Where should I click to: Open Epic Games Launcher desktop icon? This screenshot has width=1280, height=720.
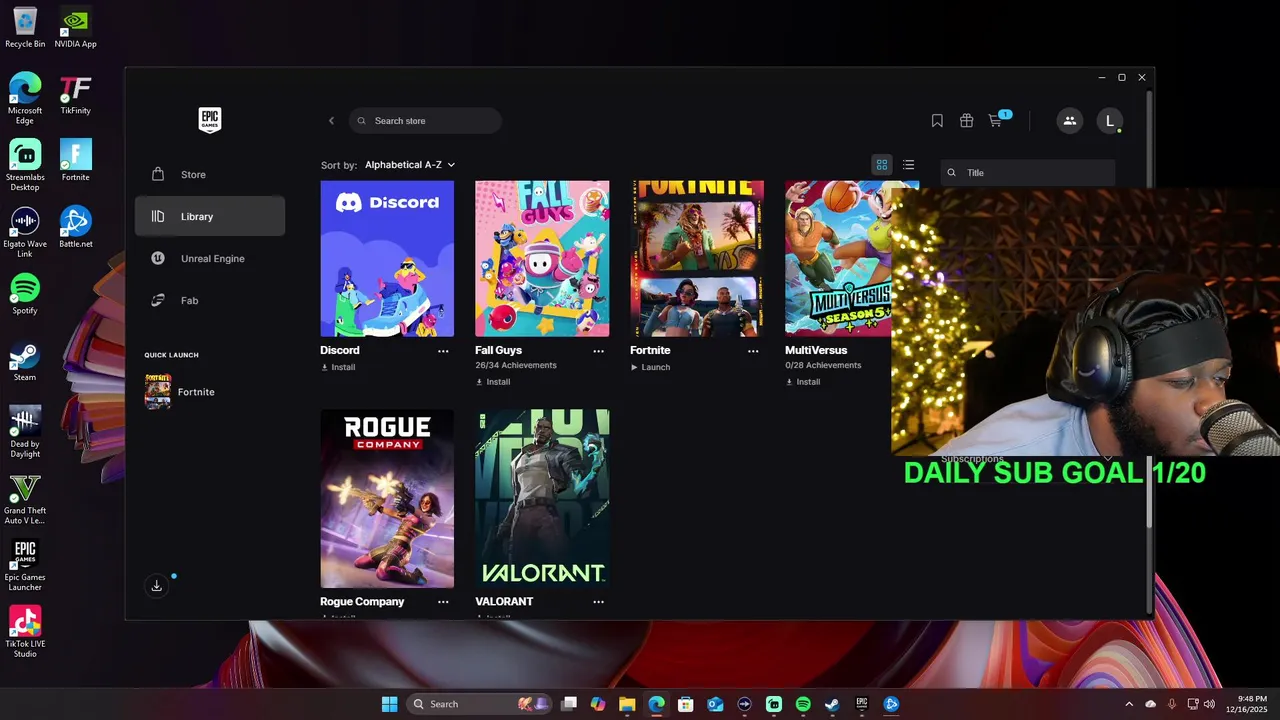[x=25, y=565]
